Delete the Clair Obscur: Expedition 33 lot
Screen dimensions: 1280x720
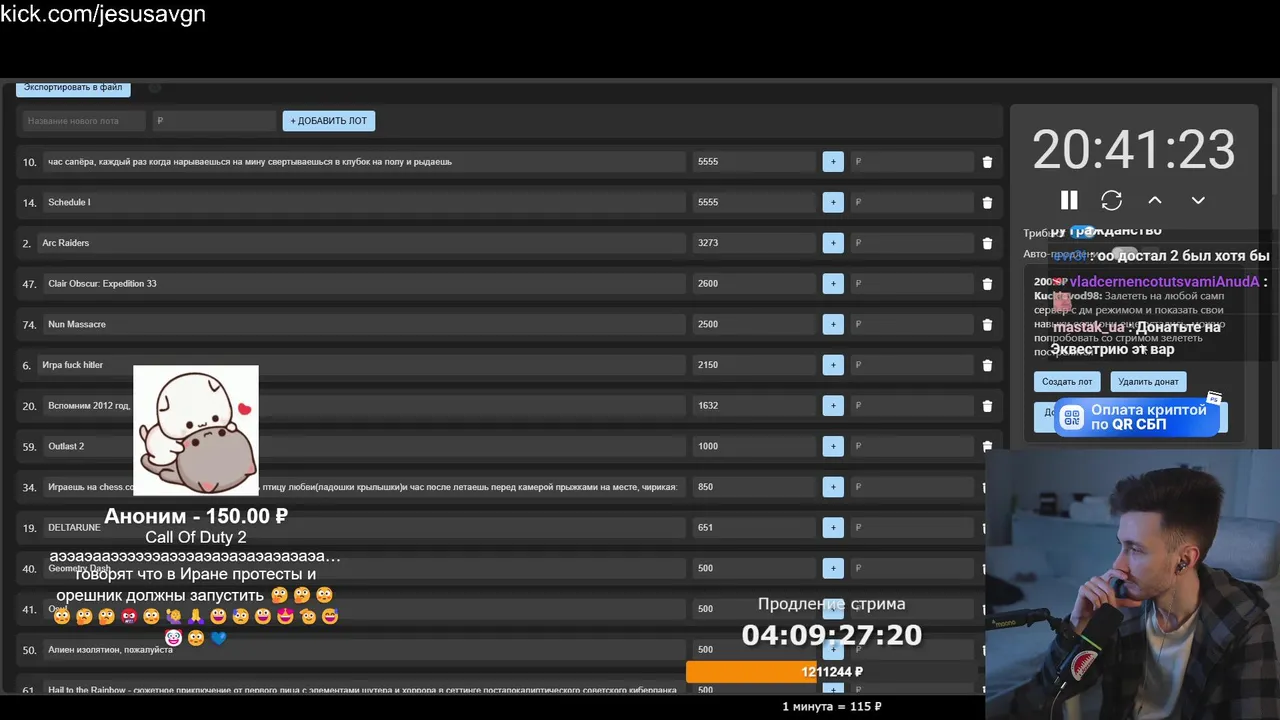click(x=987, y=284)
